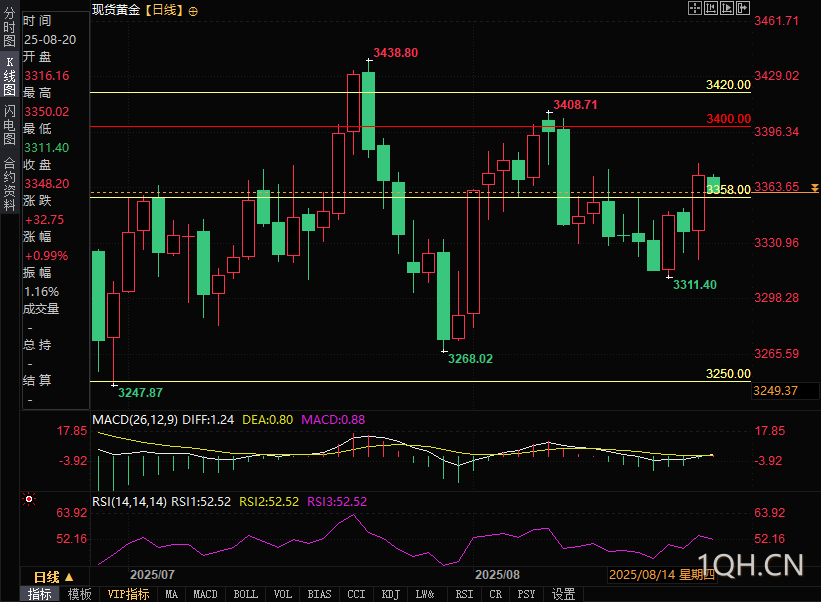Click the red sun icon beside the RSI panel
The image size is (821, 602).
pyautogui.click(x=29, y=499)
